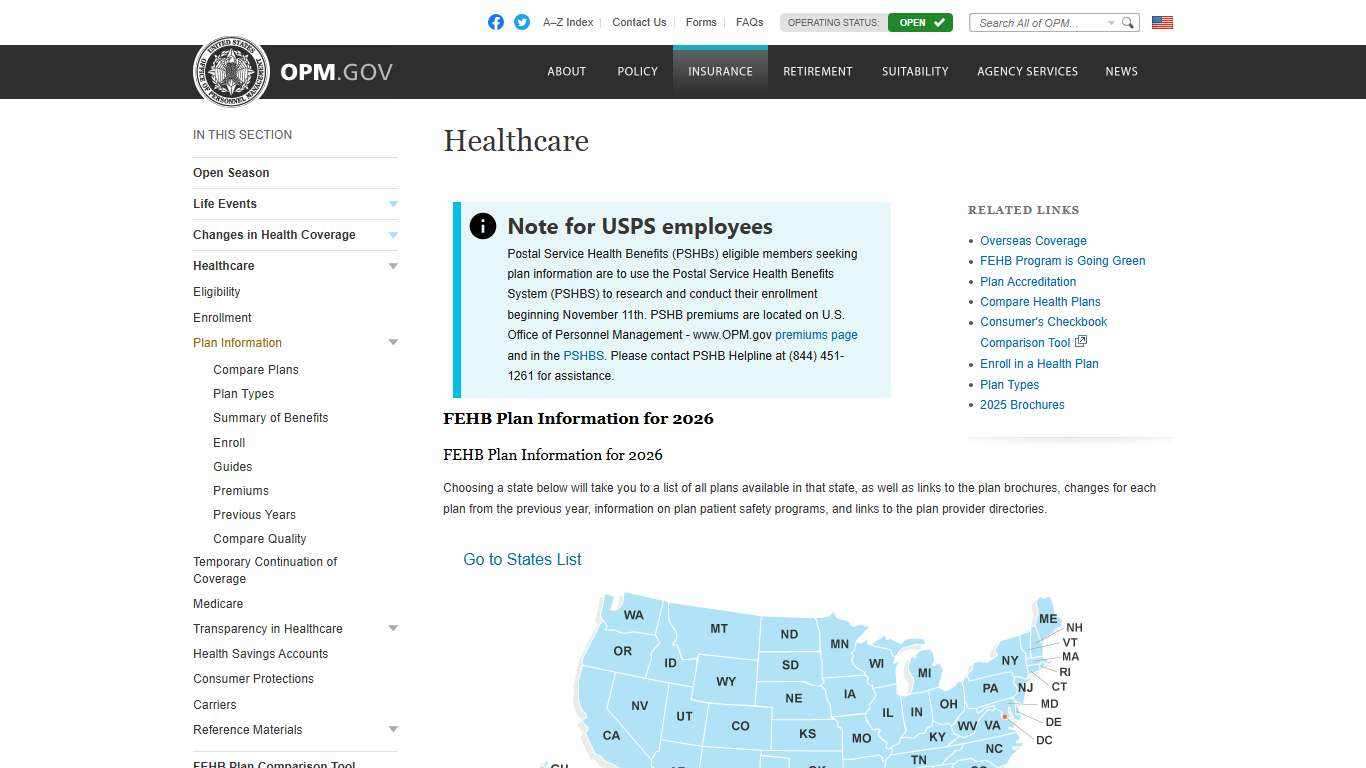Image resolution: width=1366 pixels, height=768 pixels.
Task: Open the search scope dropdown arrow
Action: (x=1110, y=22)
